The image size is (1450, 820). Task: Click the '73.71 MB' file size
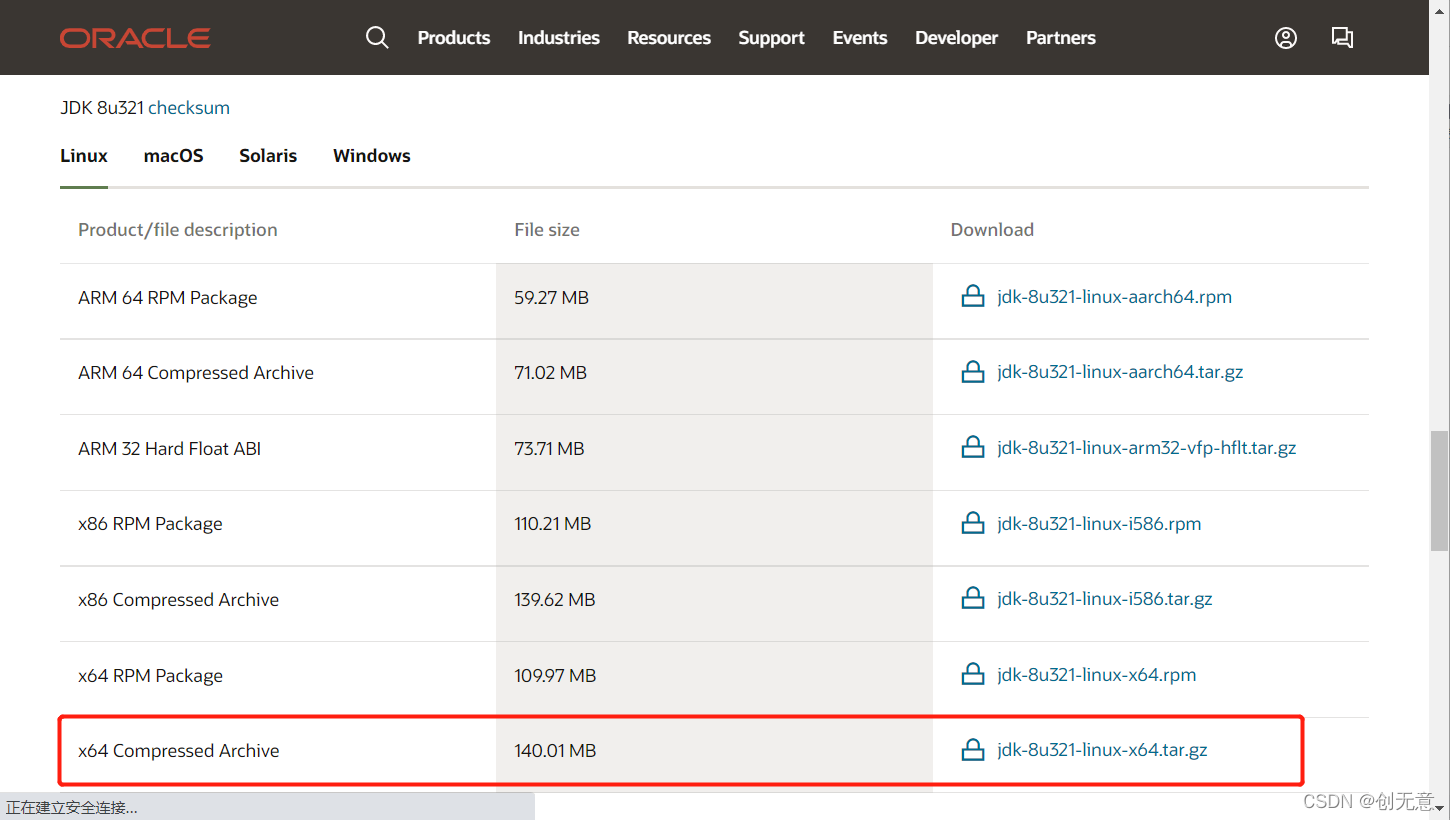pos(550,449)
